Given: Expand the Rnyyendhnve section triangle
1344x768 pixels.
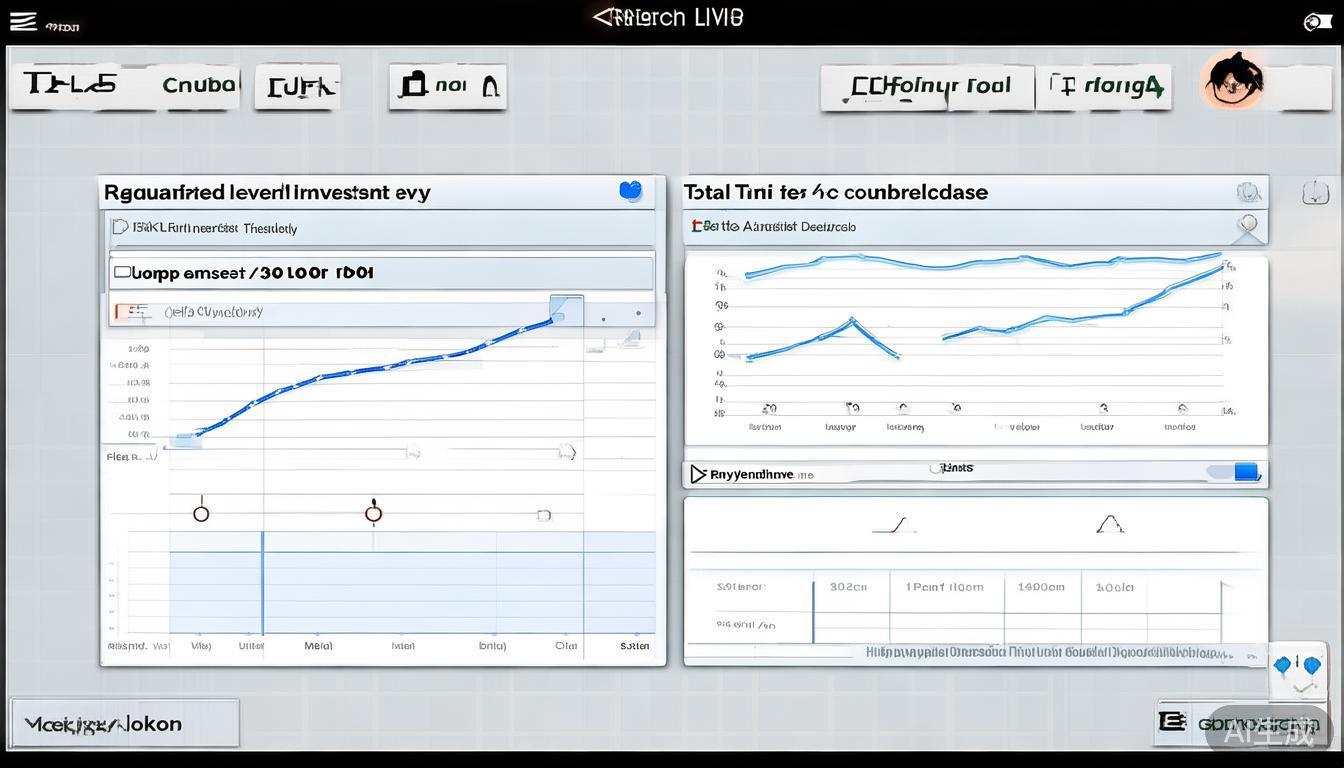Looking at the screenshot, I should (x=698, y=474).
